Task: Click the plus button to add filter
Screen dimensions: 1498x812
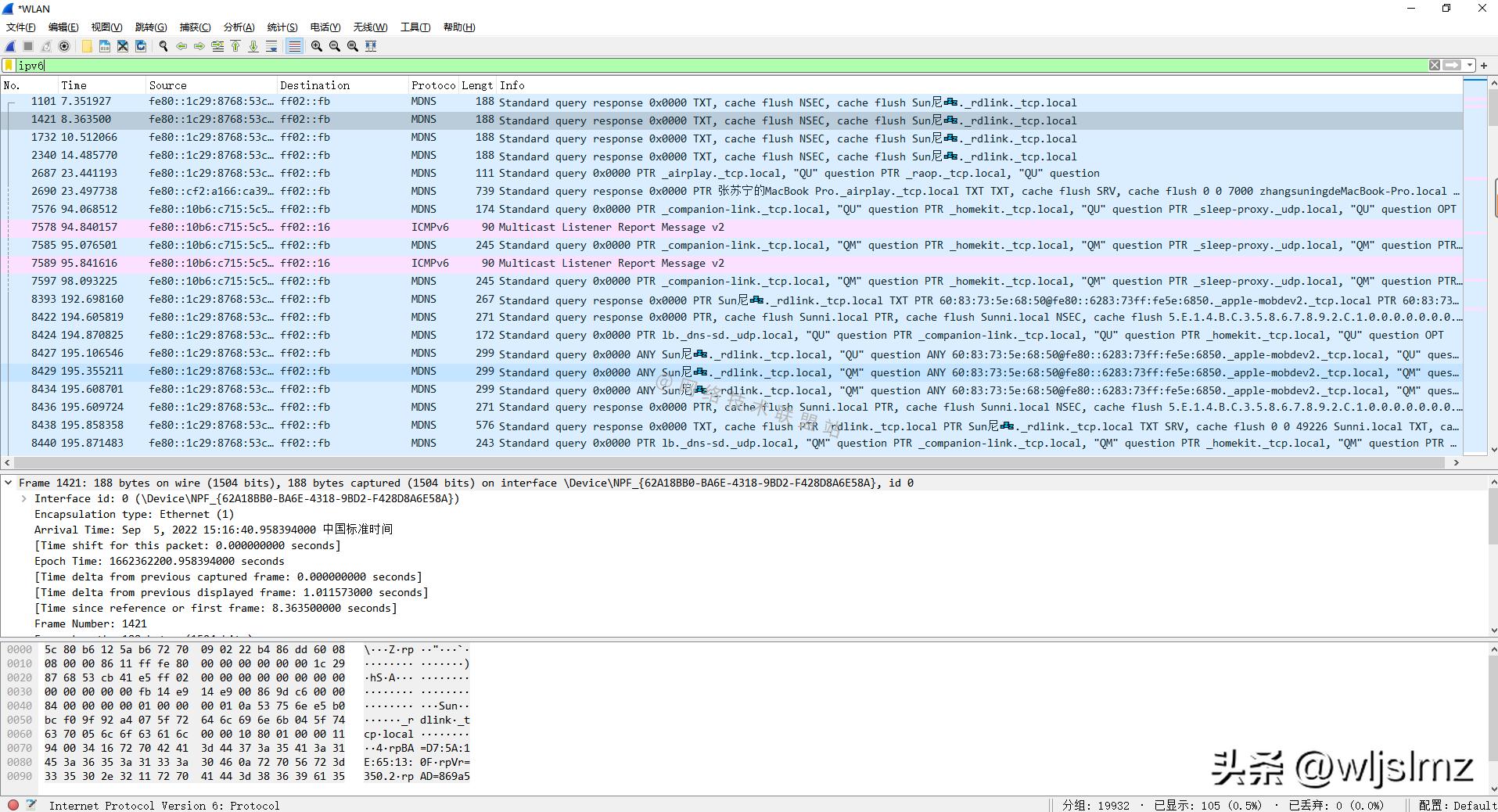Action: (x=1483, y=66)
